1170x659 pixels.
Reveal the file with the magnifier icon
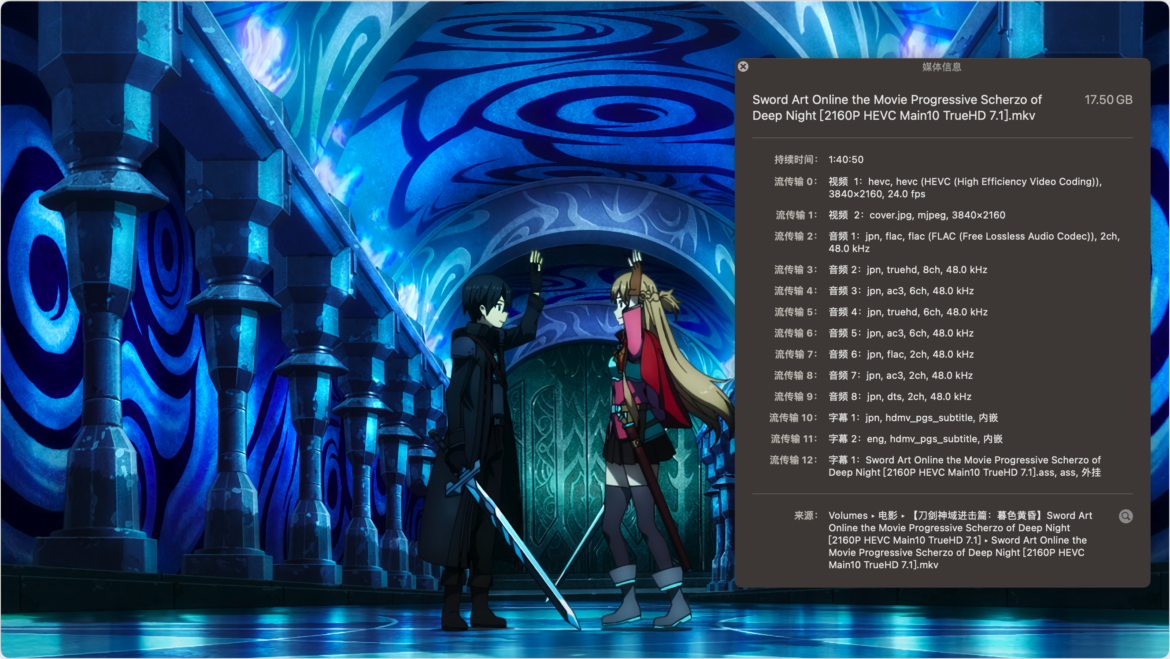coord(1125,516)
